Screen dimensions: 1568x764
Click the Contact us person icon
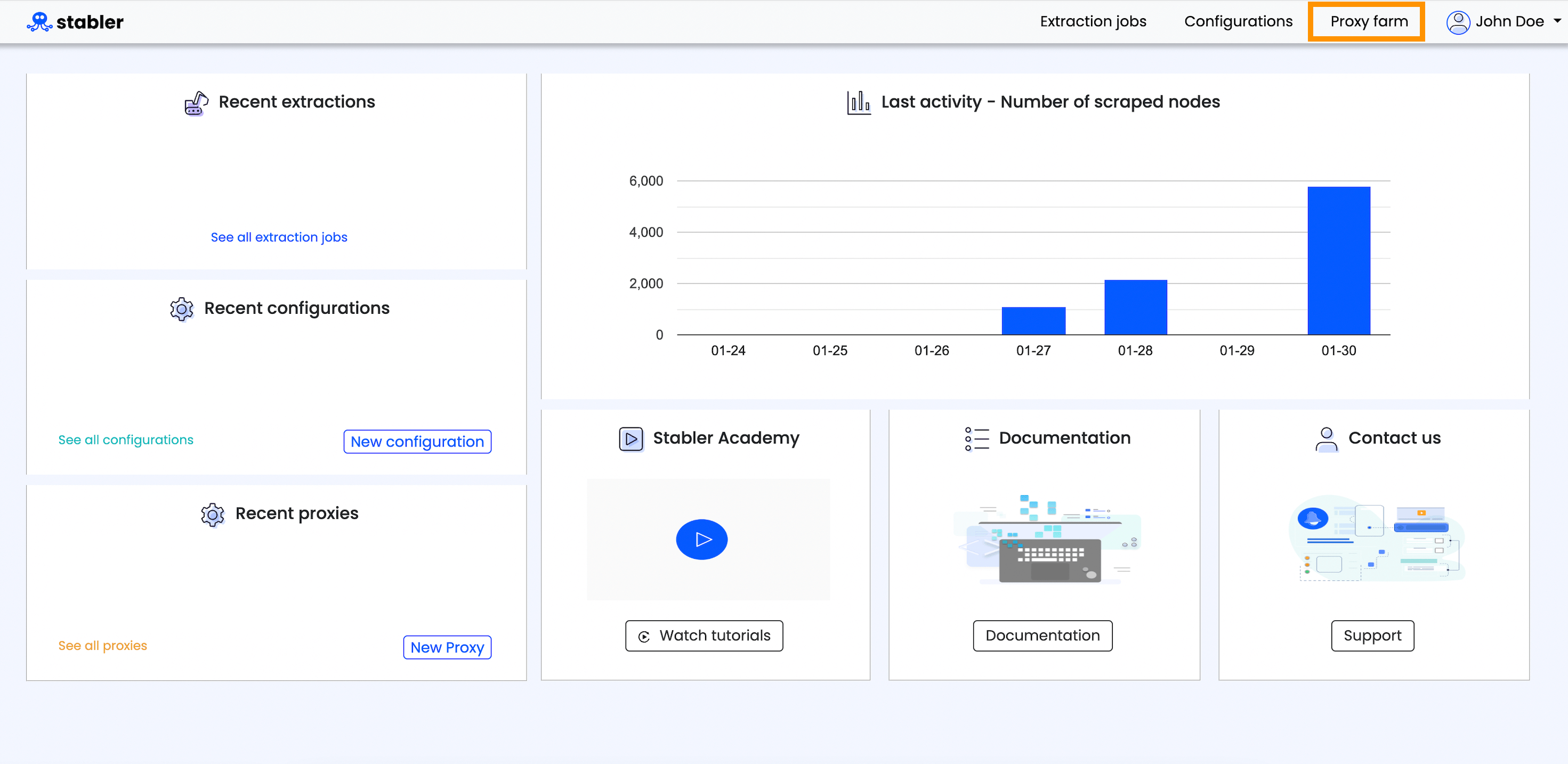click(x=1327, y=438)
